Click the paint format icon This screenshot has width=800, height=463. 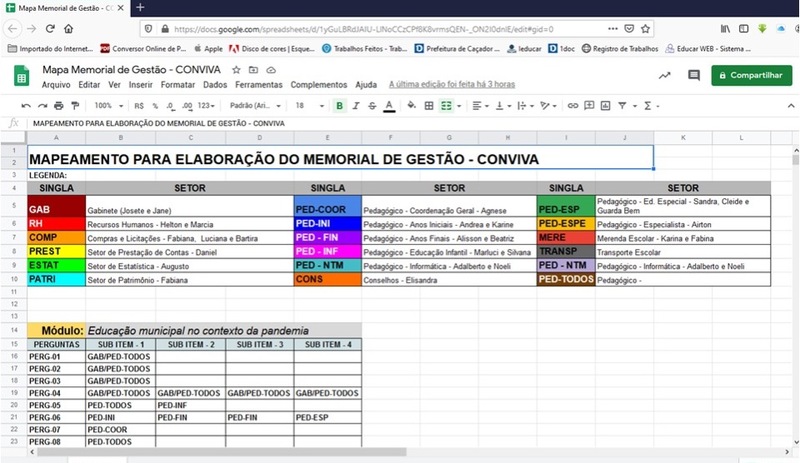(x=75, y=105)
